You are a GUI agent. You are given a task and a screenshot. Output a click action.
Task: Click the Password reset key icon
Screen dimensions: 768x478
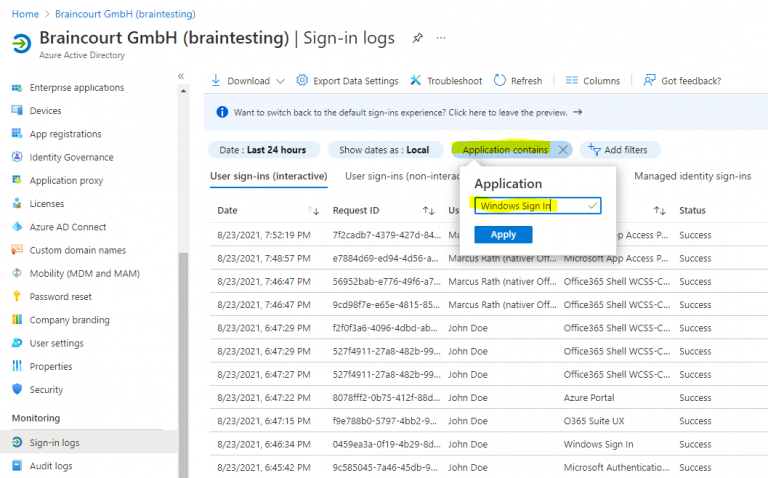(x=17, y=296)
